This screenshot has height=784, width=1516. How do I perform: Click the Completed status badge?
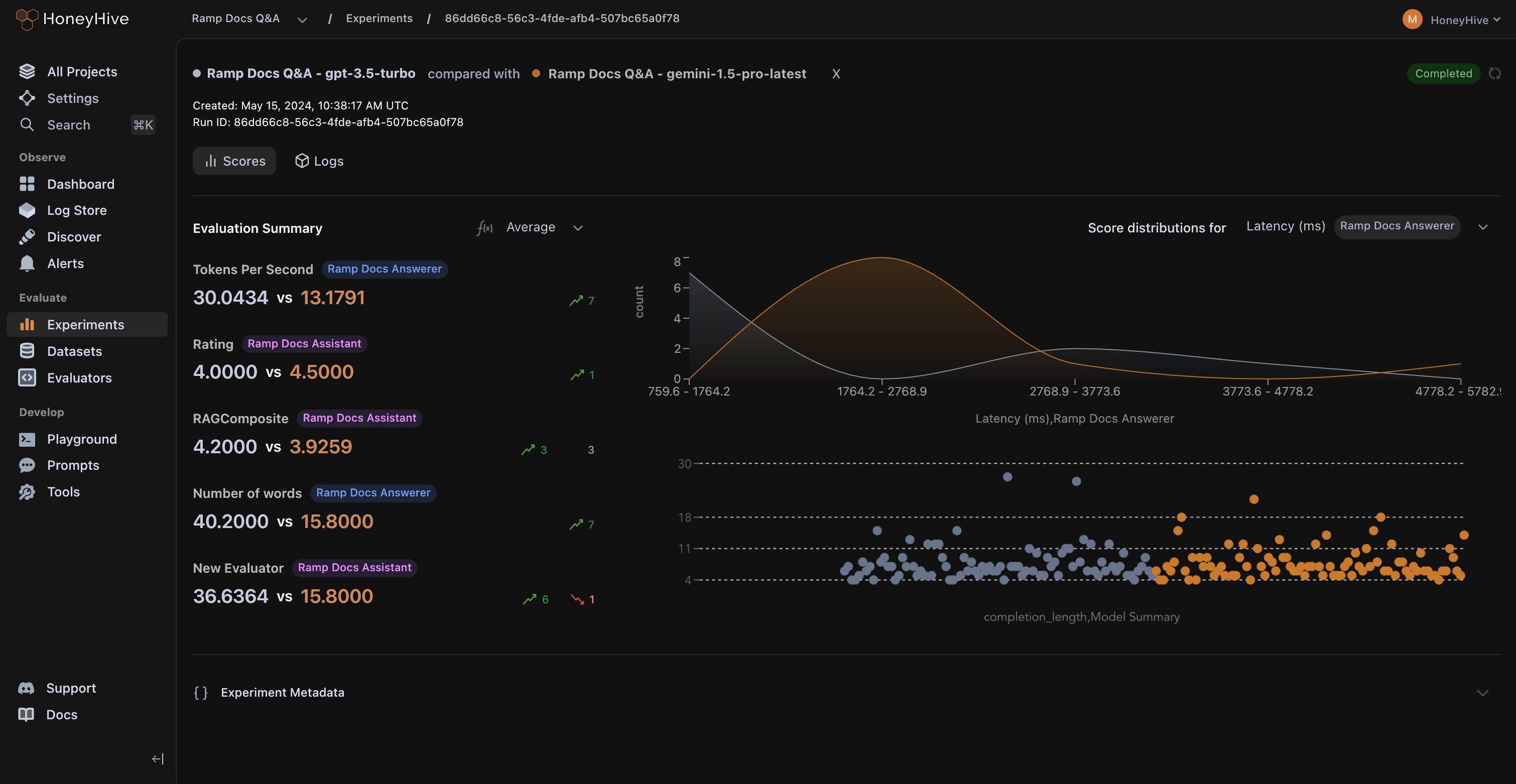click(x=1443, y=74)
